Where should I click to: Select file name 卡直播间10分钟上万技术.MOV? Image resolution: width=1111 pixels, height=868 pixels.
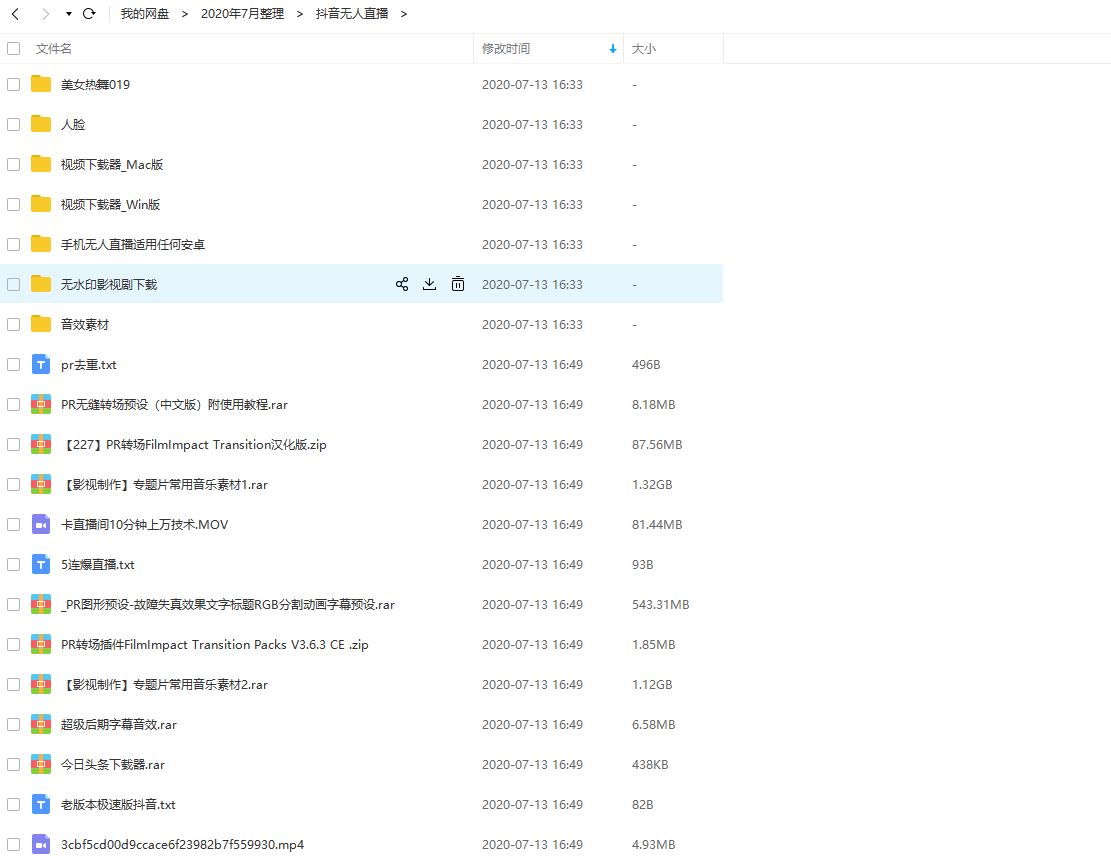[x=145, y=524]
